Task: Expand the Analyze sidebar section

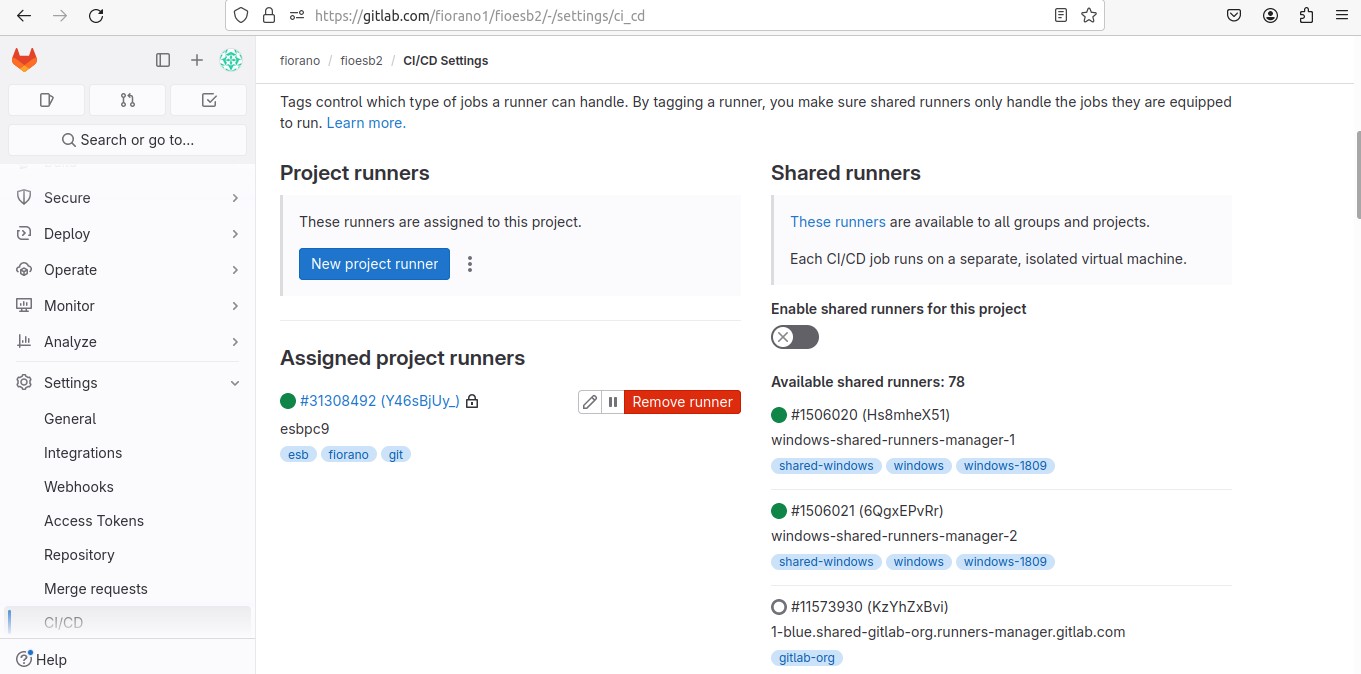Action: point(127,342)
